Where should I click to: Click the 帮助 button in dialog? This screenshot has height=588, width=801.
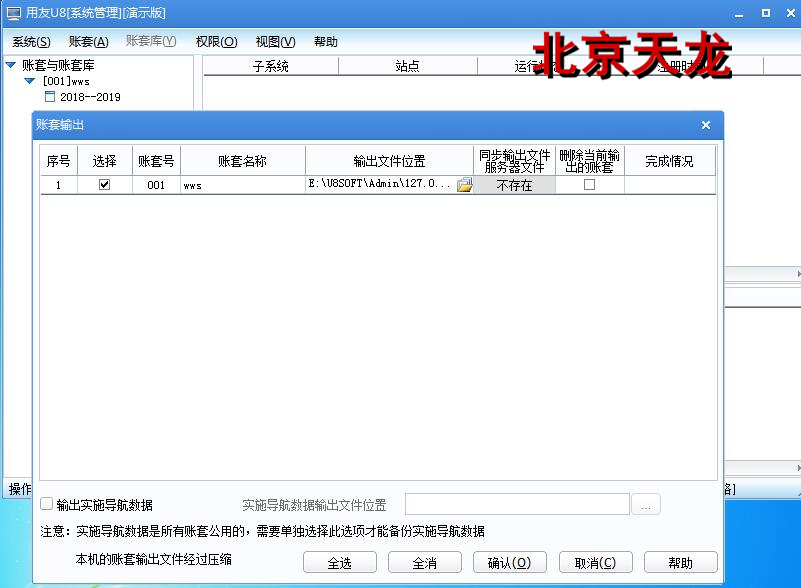[680, 562]
